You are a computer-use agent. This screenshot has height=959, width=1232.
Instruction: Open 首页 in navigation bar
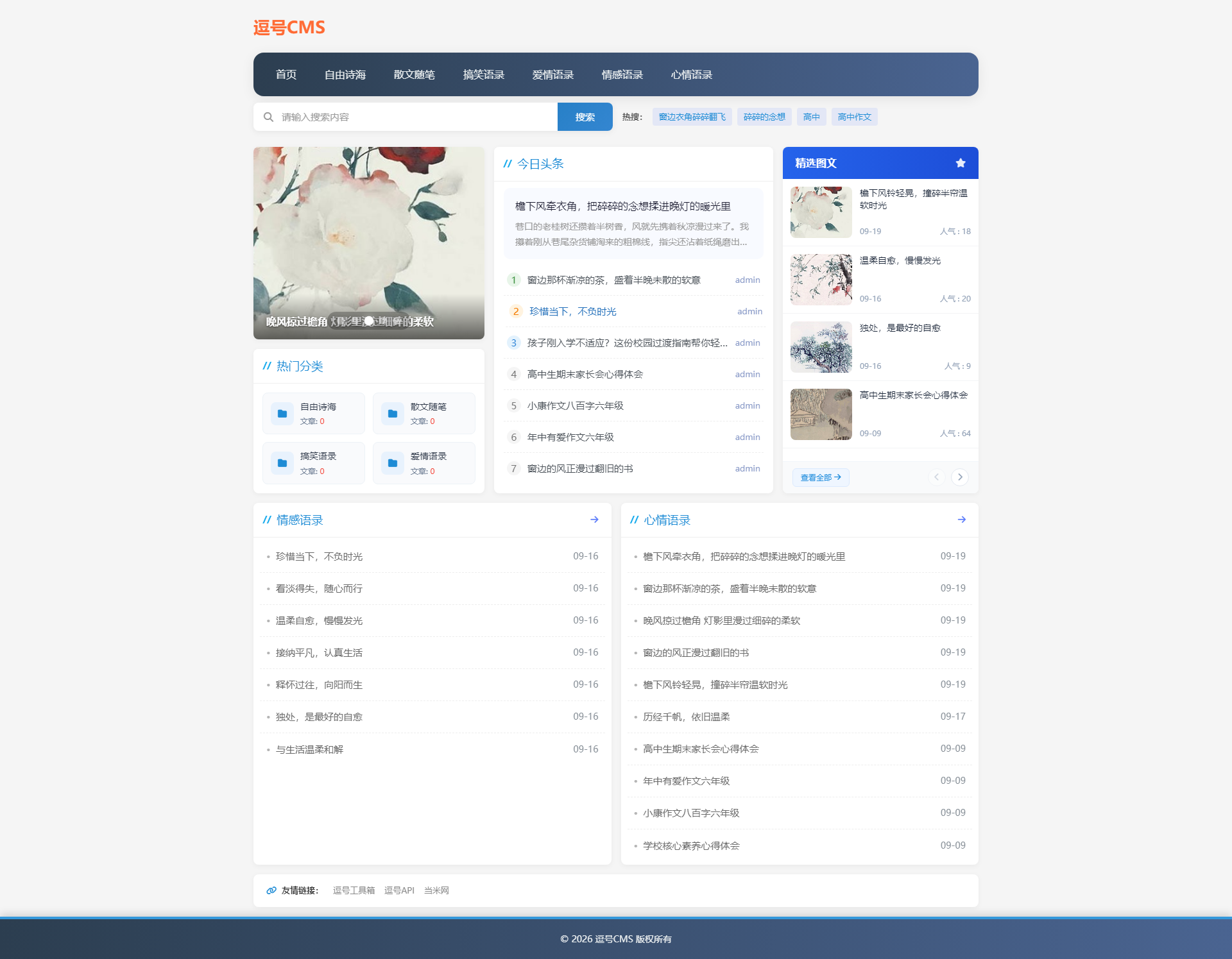click(286, 74)
